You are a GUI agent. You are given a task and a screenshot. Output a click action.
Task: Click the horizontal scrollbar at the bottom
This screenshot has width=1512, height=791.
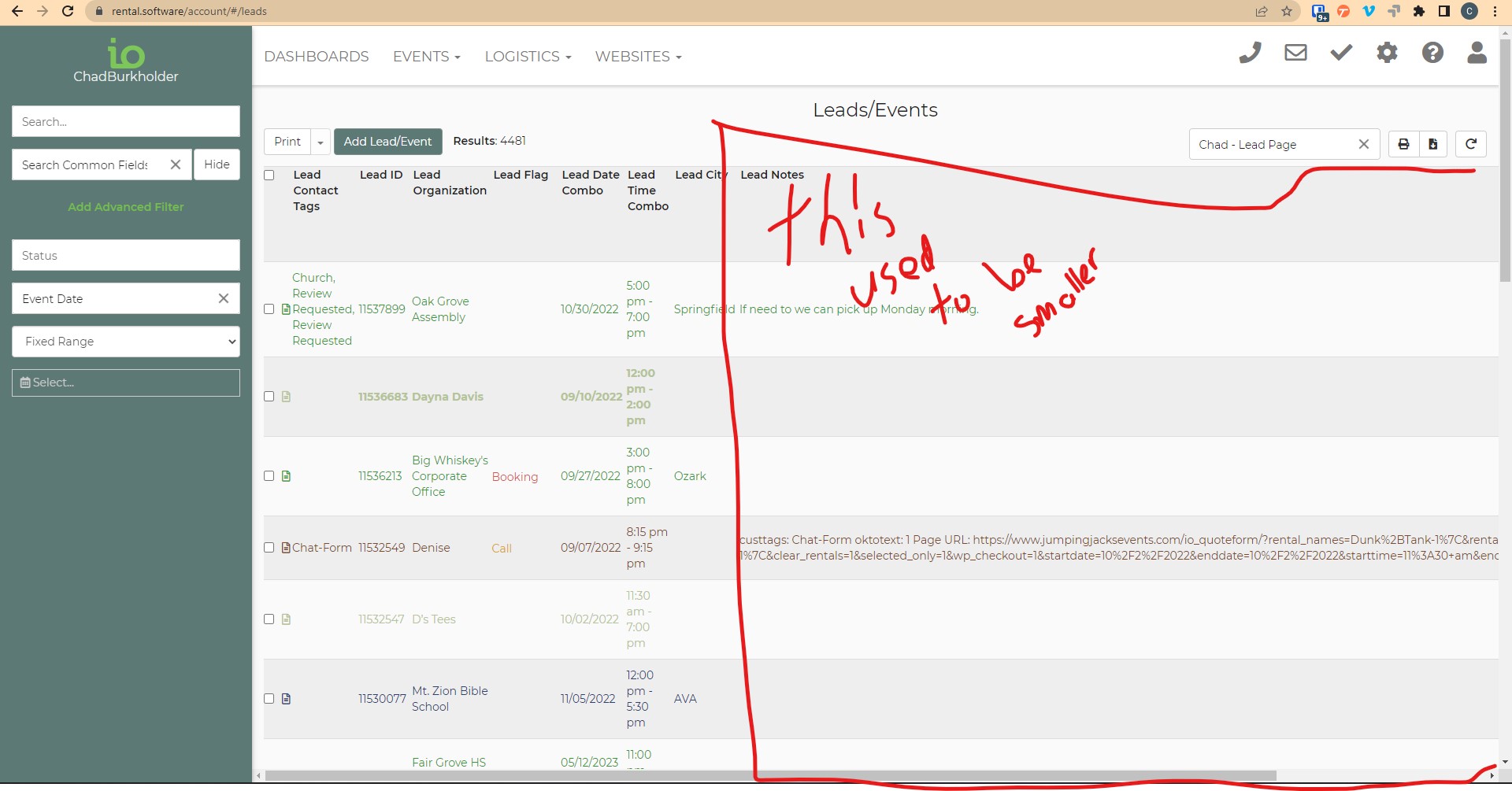coord(769,776)
